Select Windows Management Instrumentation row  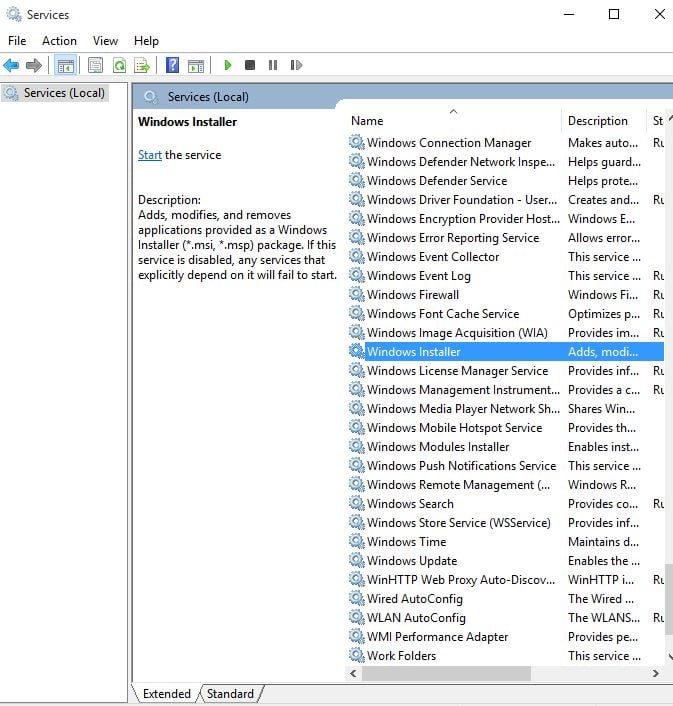[505, 389]
